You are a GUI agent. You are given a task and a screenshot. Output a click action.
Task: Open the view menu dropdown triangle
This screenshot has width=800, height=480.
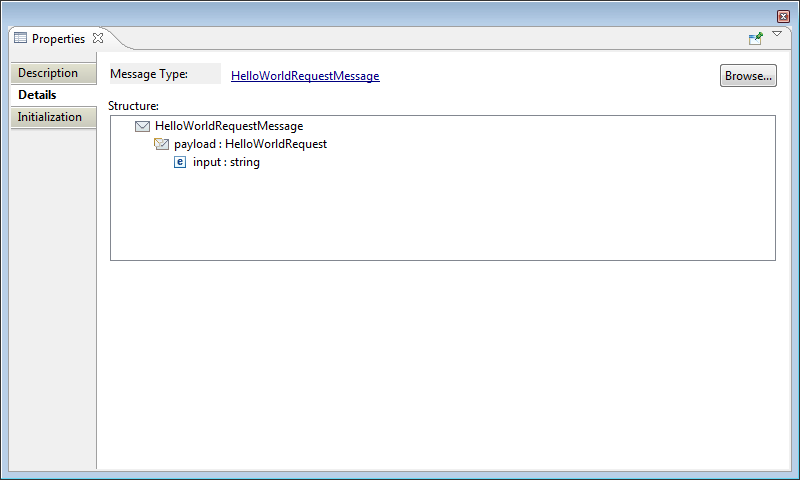click(x=777, y=35)
